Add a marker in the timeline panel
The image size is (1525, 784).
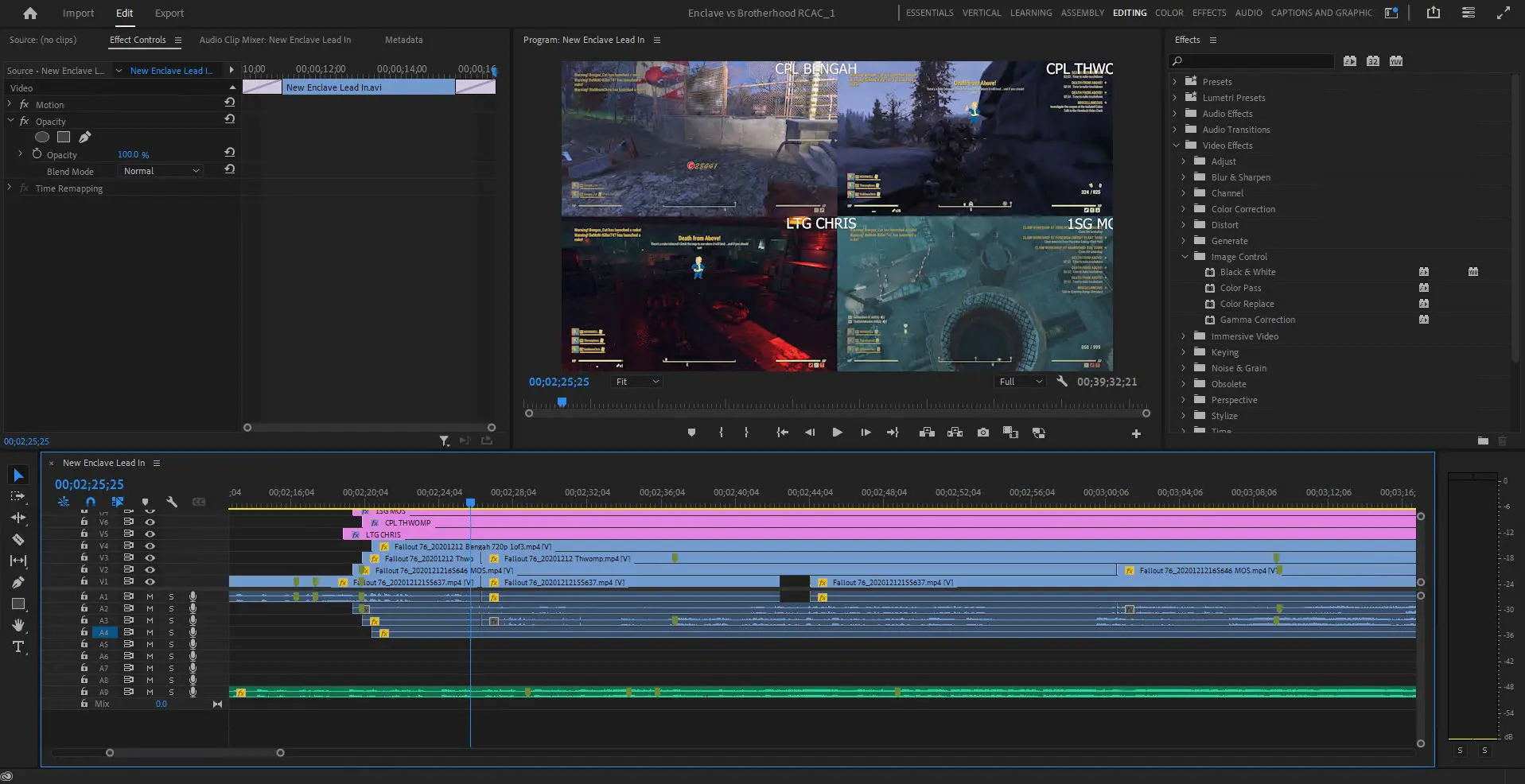[x=145, y=502]
